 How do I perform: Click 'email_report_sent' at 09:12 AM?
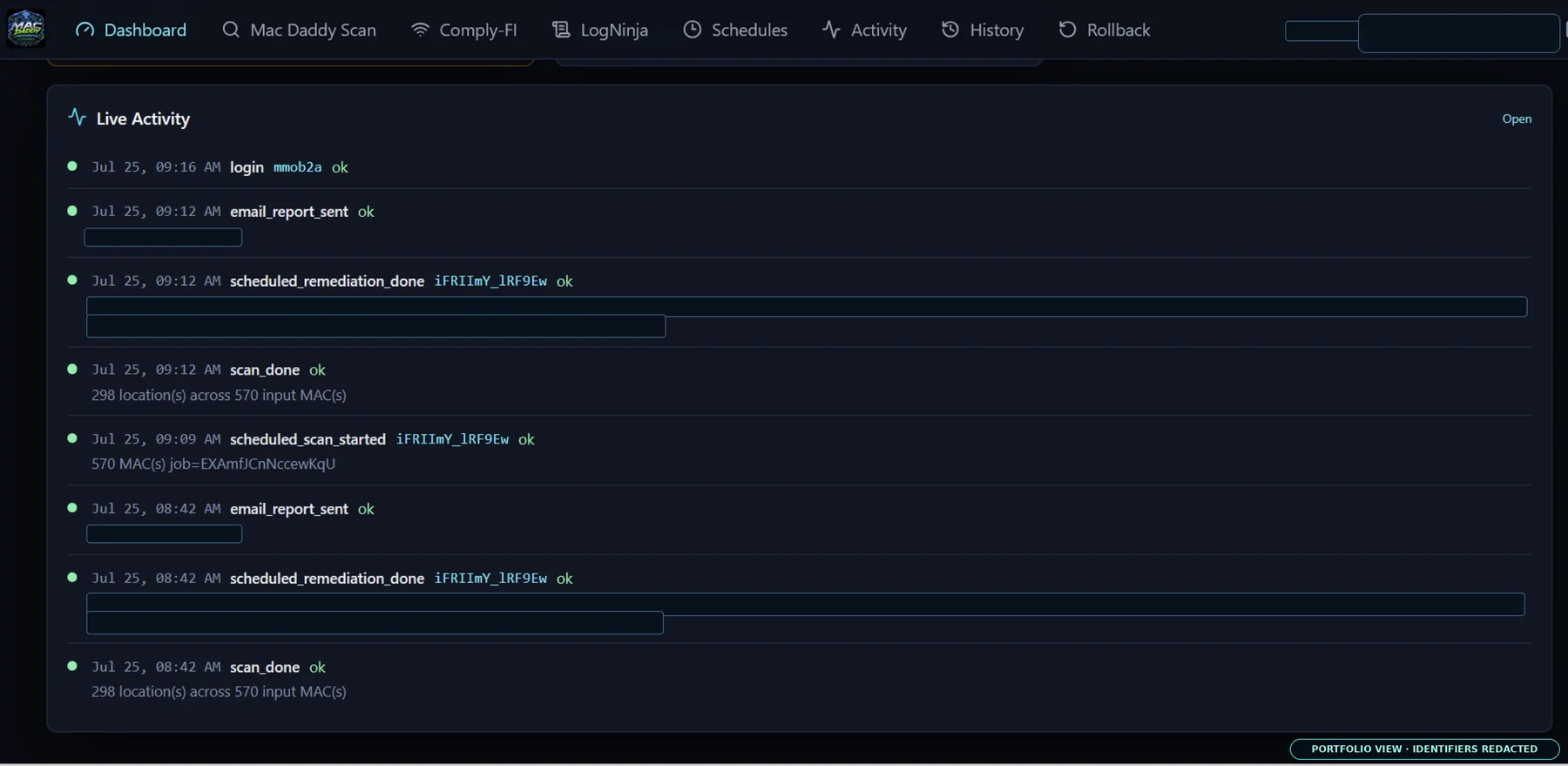tap(289, 212)
